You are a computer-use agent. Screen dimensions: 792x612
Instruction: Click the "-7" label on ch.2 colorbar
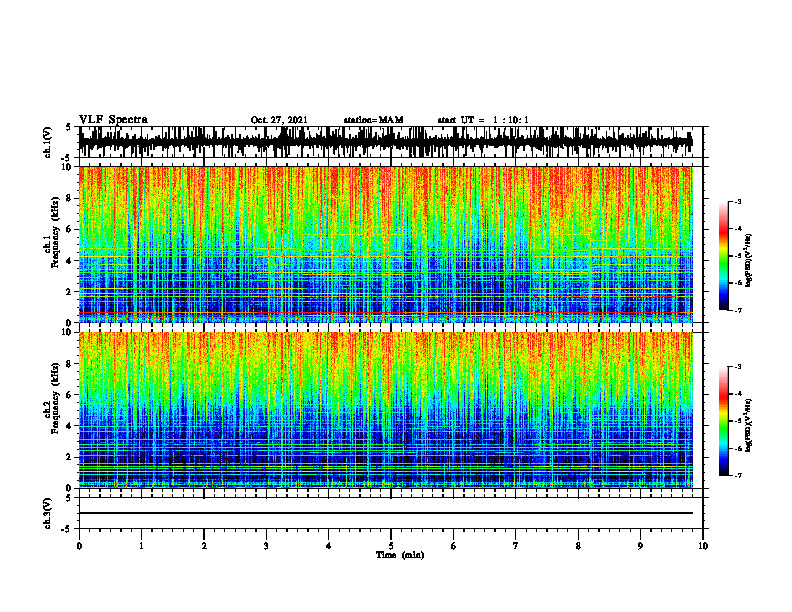(737, 475)
